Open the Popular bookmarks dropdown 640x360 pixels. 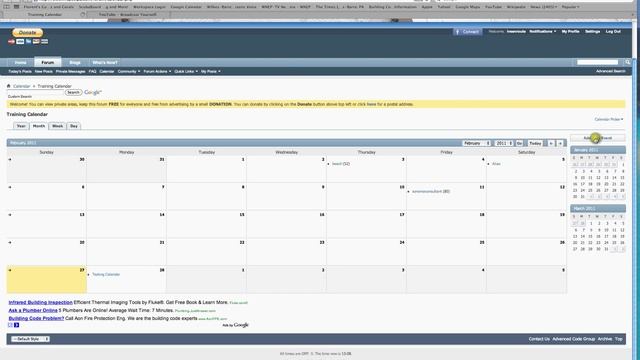pos(570,7)
